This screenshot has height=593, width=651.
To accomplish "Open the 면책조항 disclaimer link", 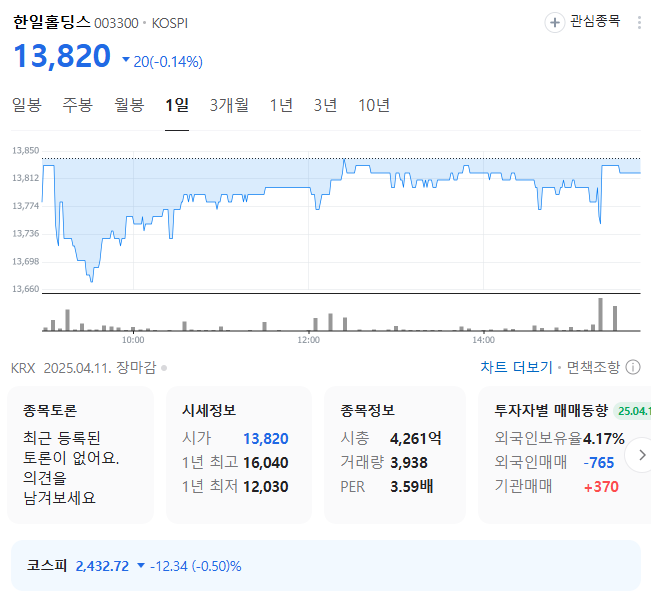I will click(x=593, y=368).
